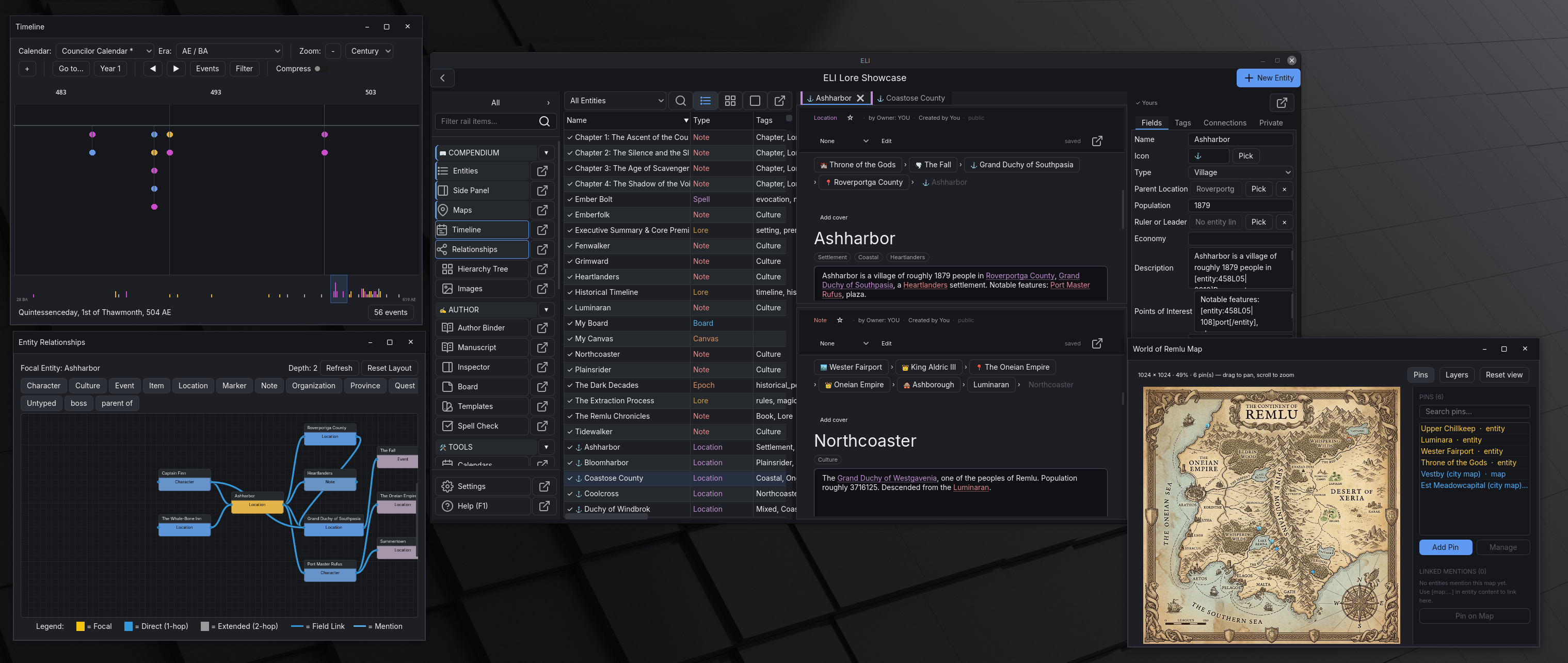Pop out the Relationships rail item
Viewport: 1568px width, 663px height.
pyautogui.click(x=542, y=249)
